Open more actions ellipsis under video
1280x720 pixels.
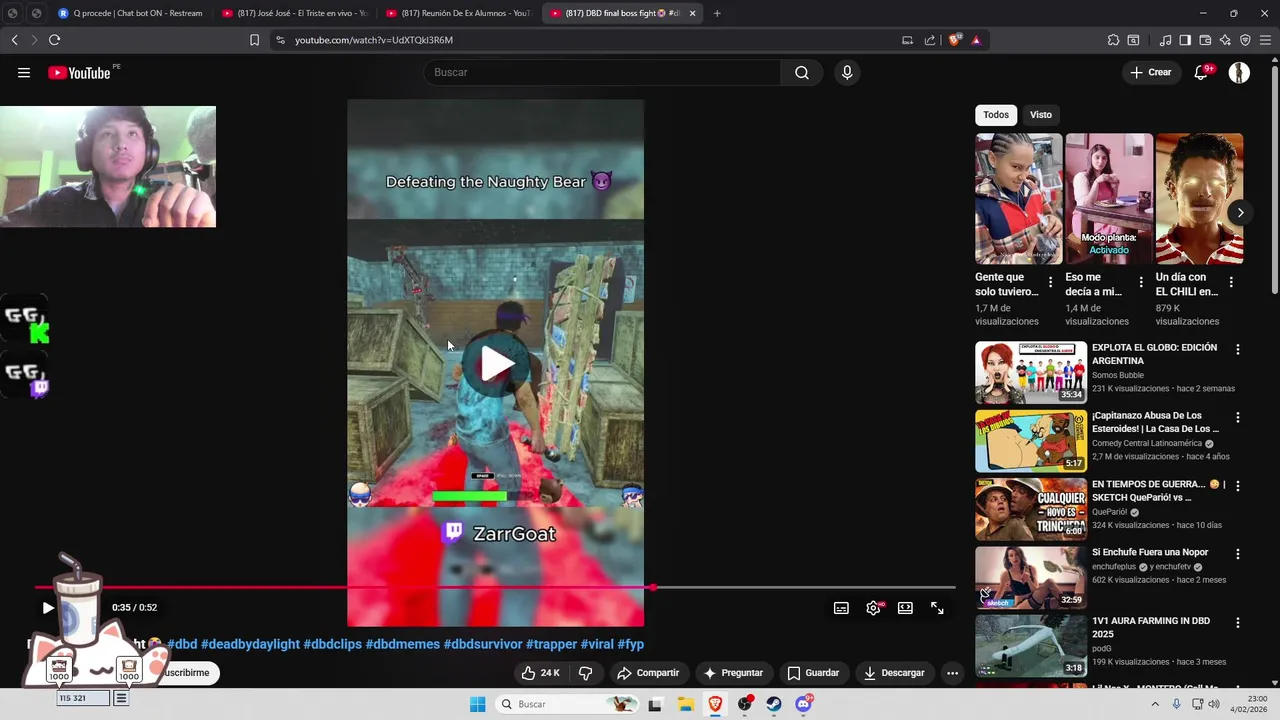(952, 673)
